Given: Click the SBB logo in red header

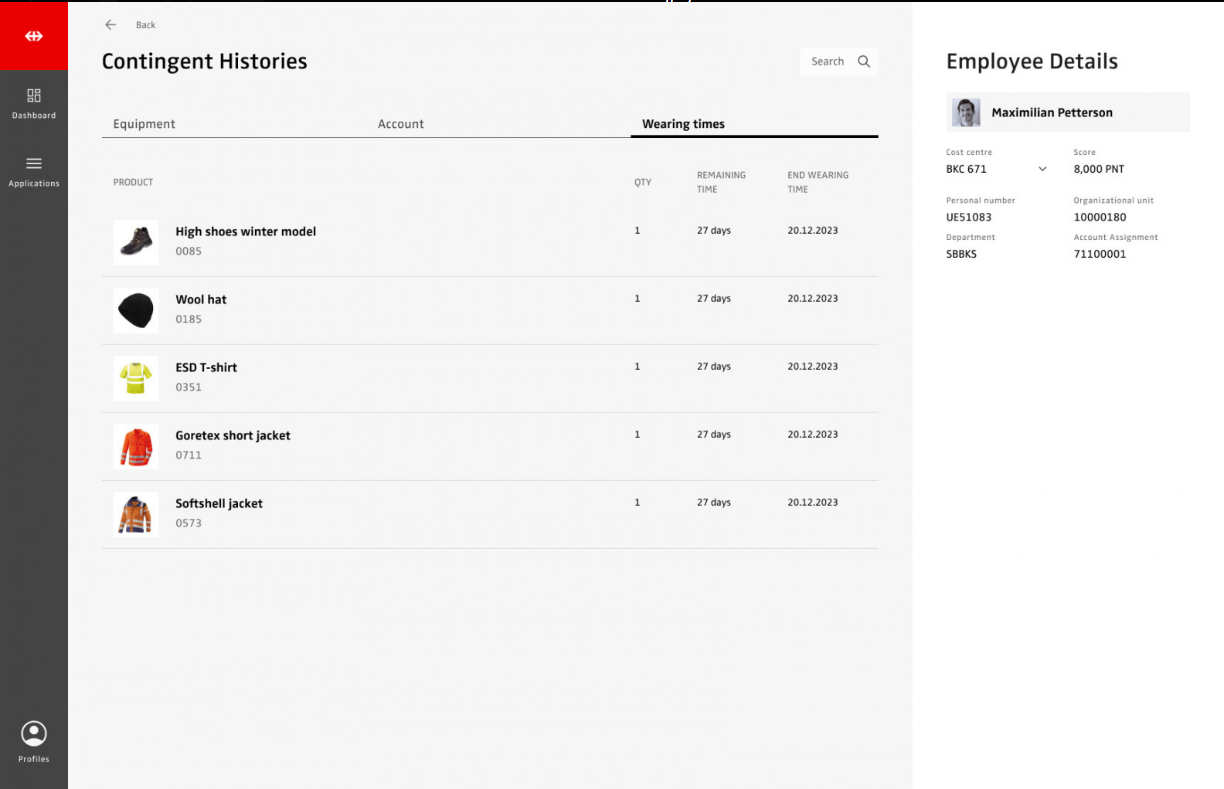Looking at the screenshot, I should click(34, 36).
